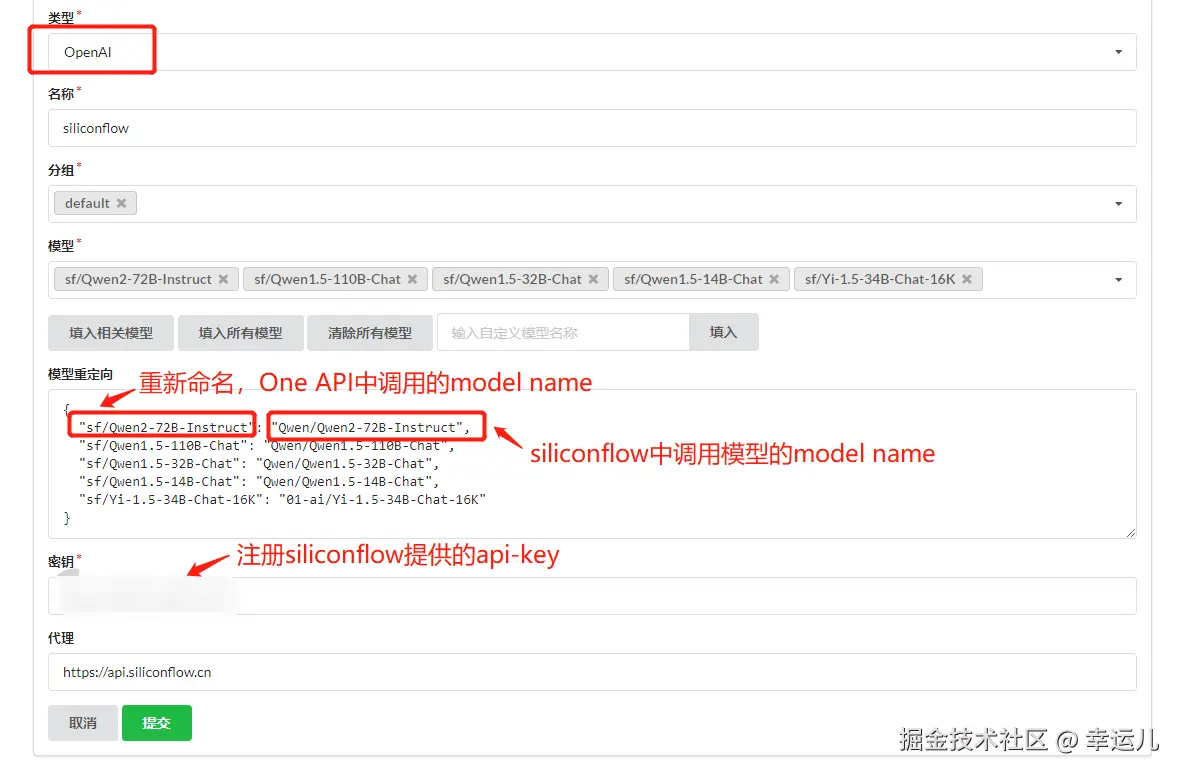Image resolution: width=1182 pixels, height=776 pixels.
Task: Remove sf/Qwen1.5-32B-Chat model tag
Action: click(593, 279)
